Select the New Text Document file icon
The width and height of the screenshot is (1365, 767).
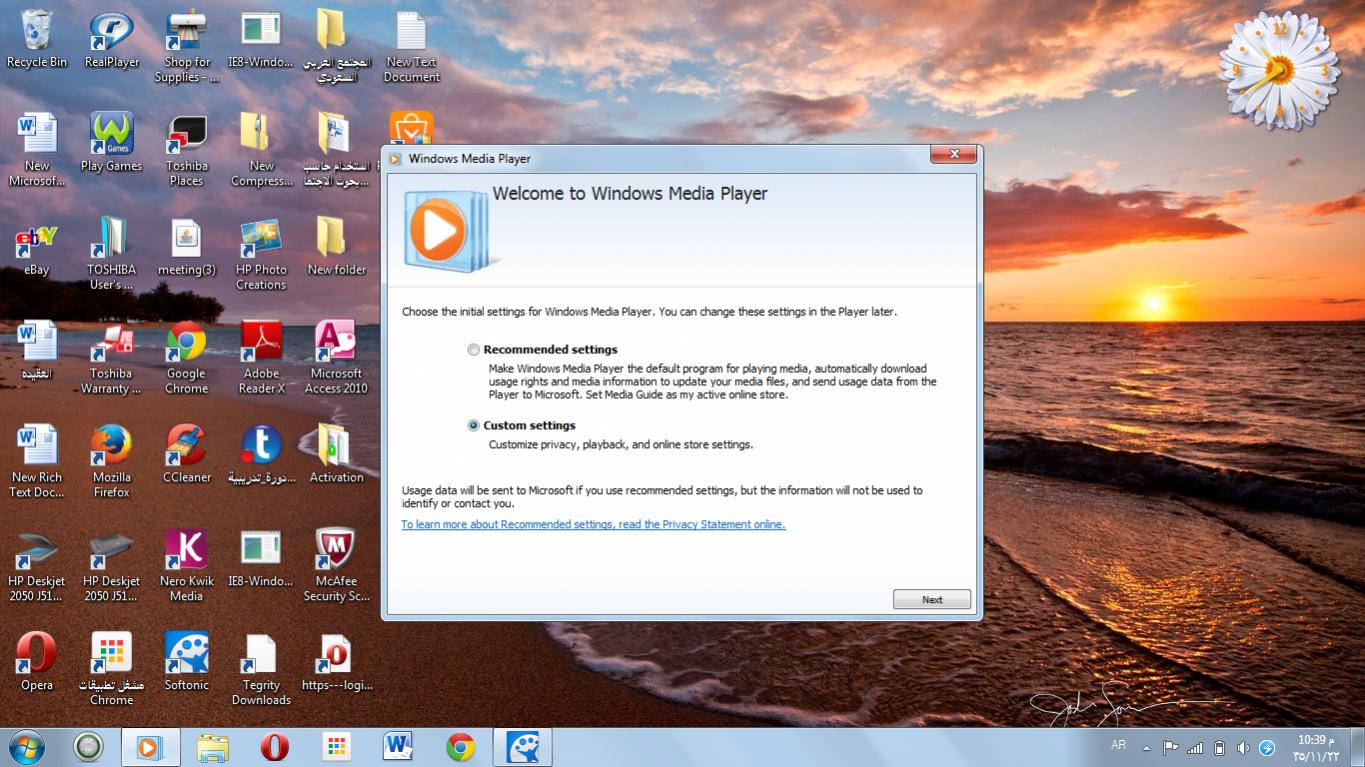tap(411, 47)
